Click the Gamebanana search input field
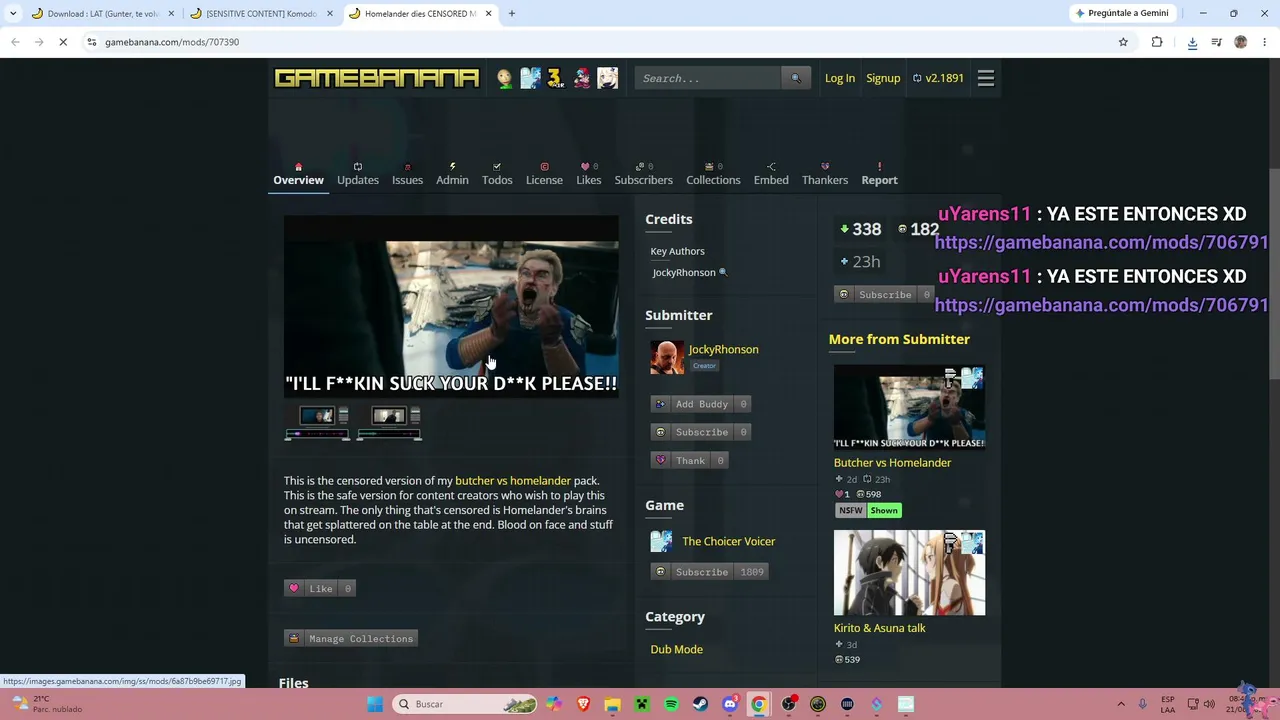The height and width of the screenshot is (720, 1280). click(709, 78)
